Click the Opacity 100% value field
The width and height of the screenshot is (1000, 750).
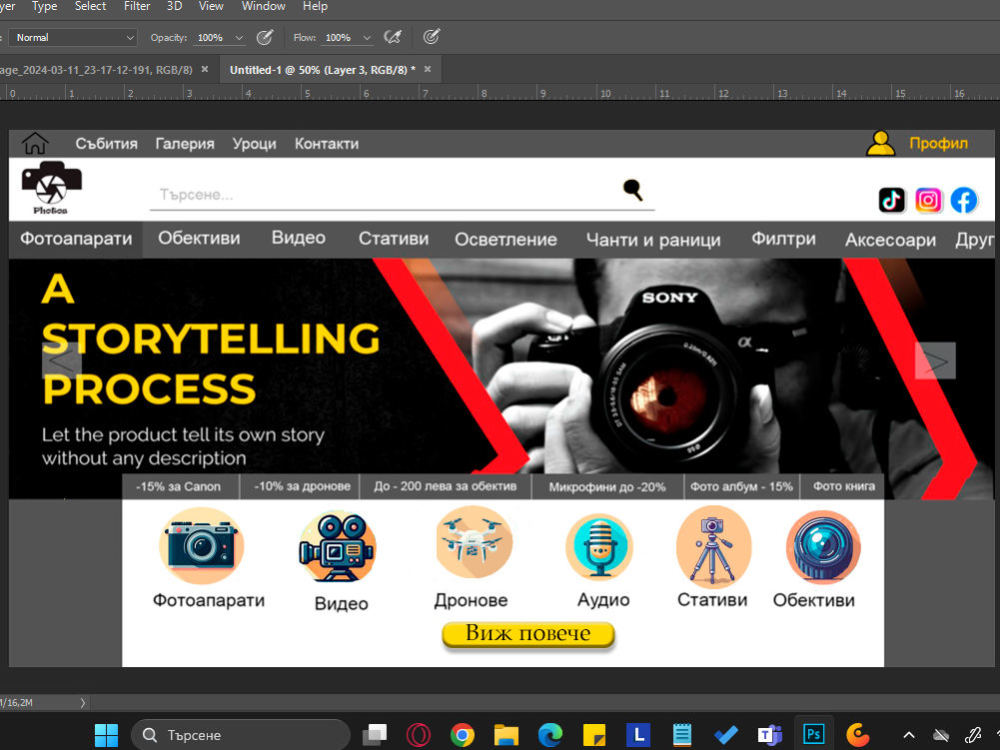[x=211, y=38]
